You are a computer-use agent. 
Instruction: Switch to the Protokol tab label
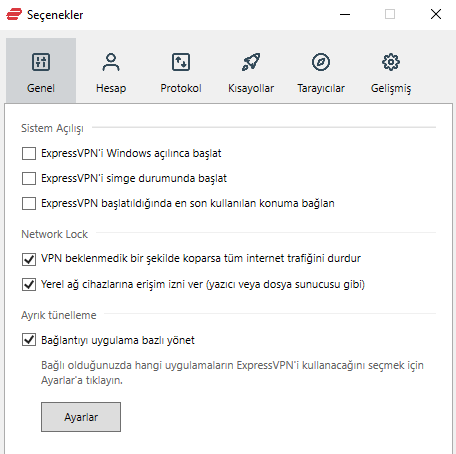181,88
